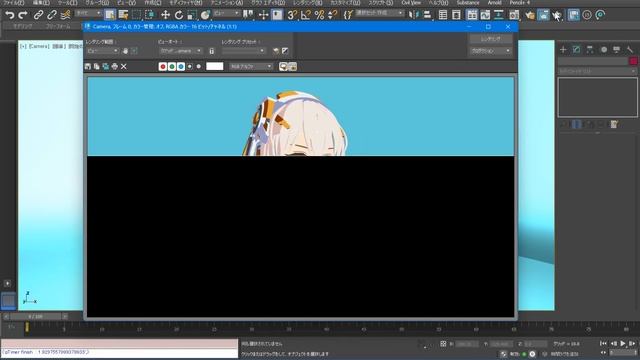The height and width of the screenshot is (360, 640).
Task: Toggle the Spinner Snap button
Action: [333, 15]
